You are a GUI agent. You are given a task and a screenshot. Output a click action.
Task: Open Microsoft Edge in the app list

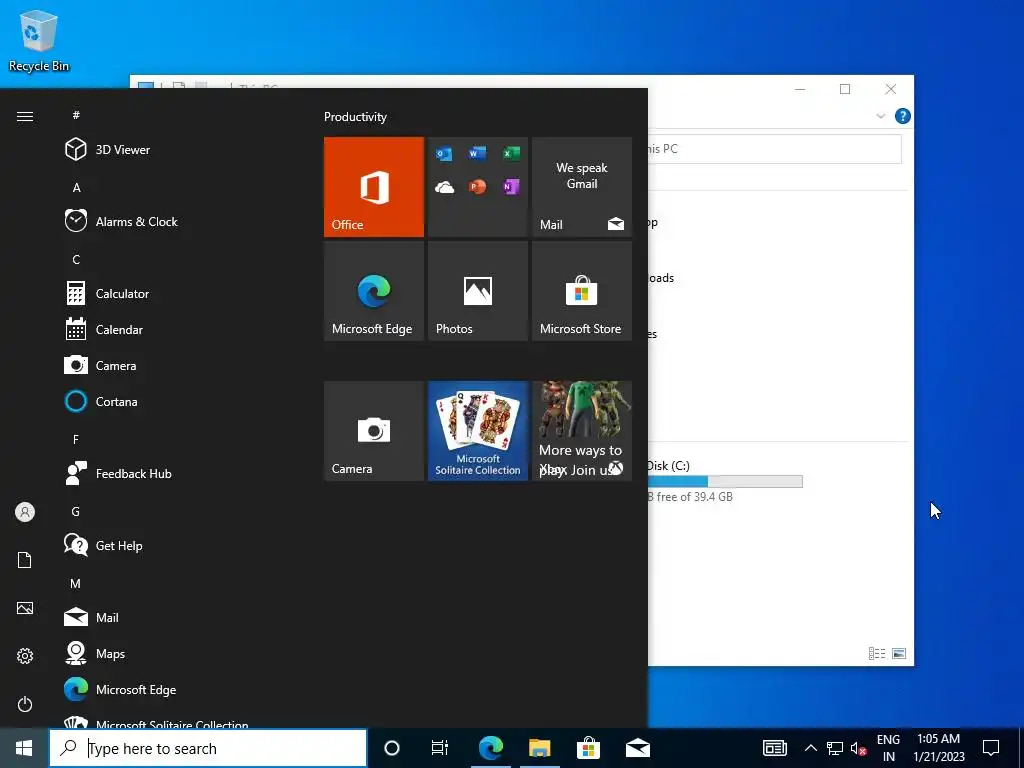tap(120, 689)
